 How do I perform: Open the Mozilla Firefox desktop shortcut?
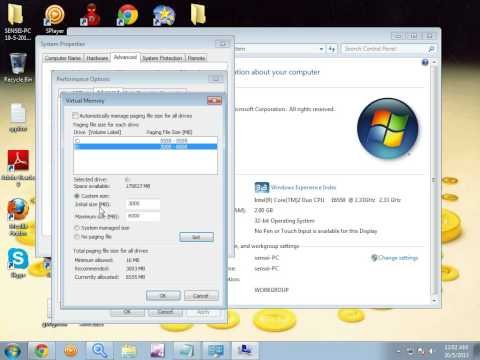point(18,217)
